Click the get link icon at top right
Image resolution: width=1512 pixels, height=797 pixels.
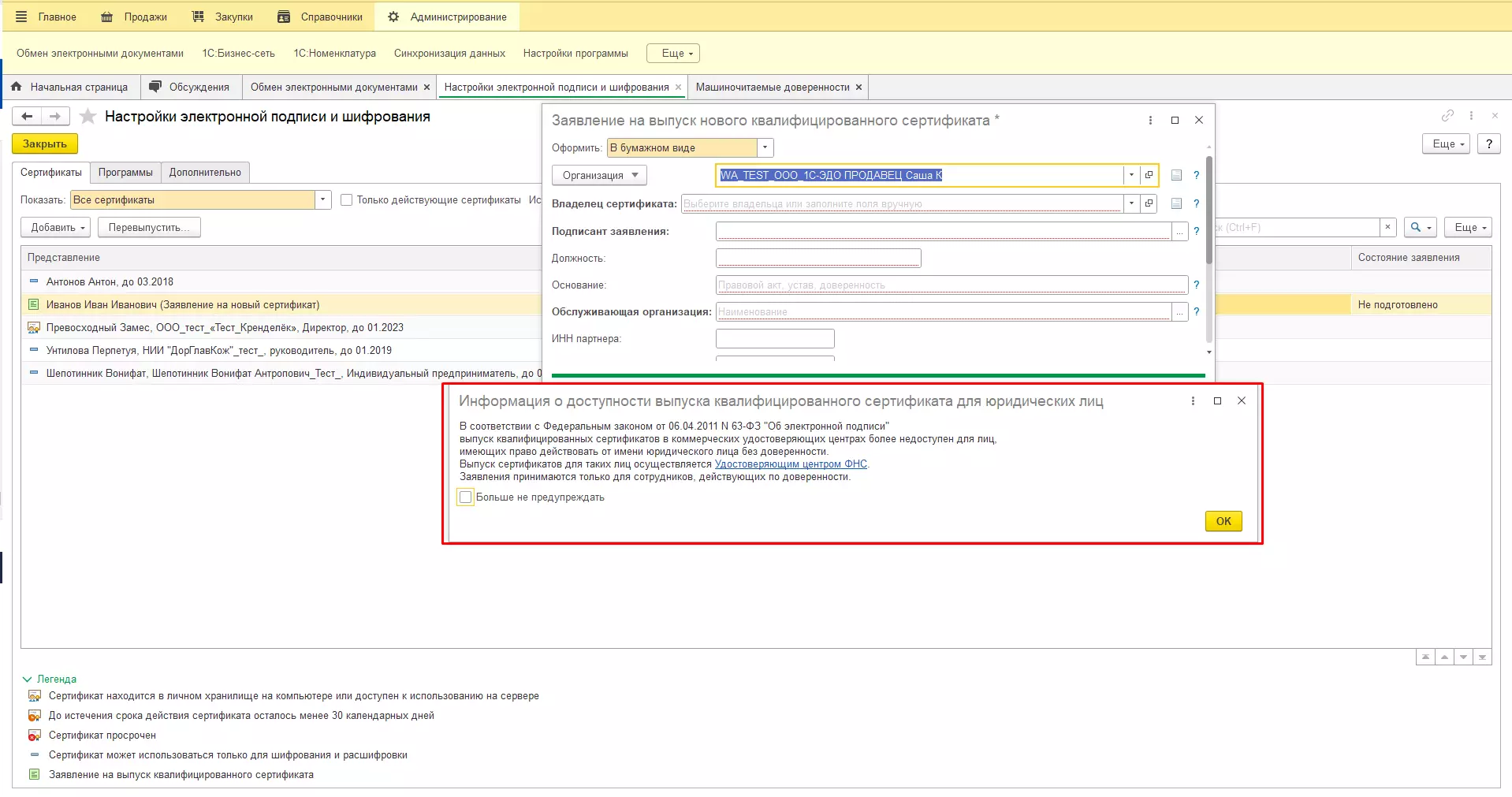coord(1447,116)
